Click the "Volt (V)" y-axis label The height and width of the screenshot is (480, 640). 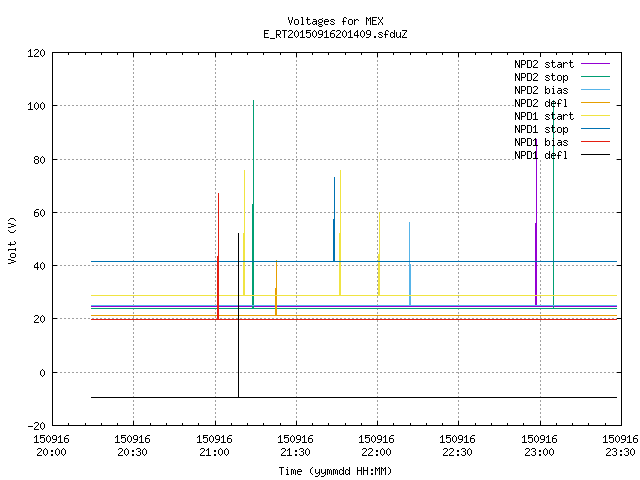point(12,241)
